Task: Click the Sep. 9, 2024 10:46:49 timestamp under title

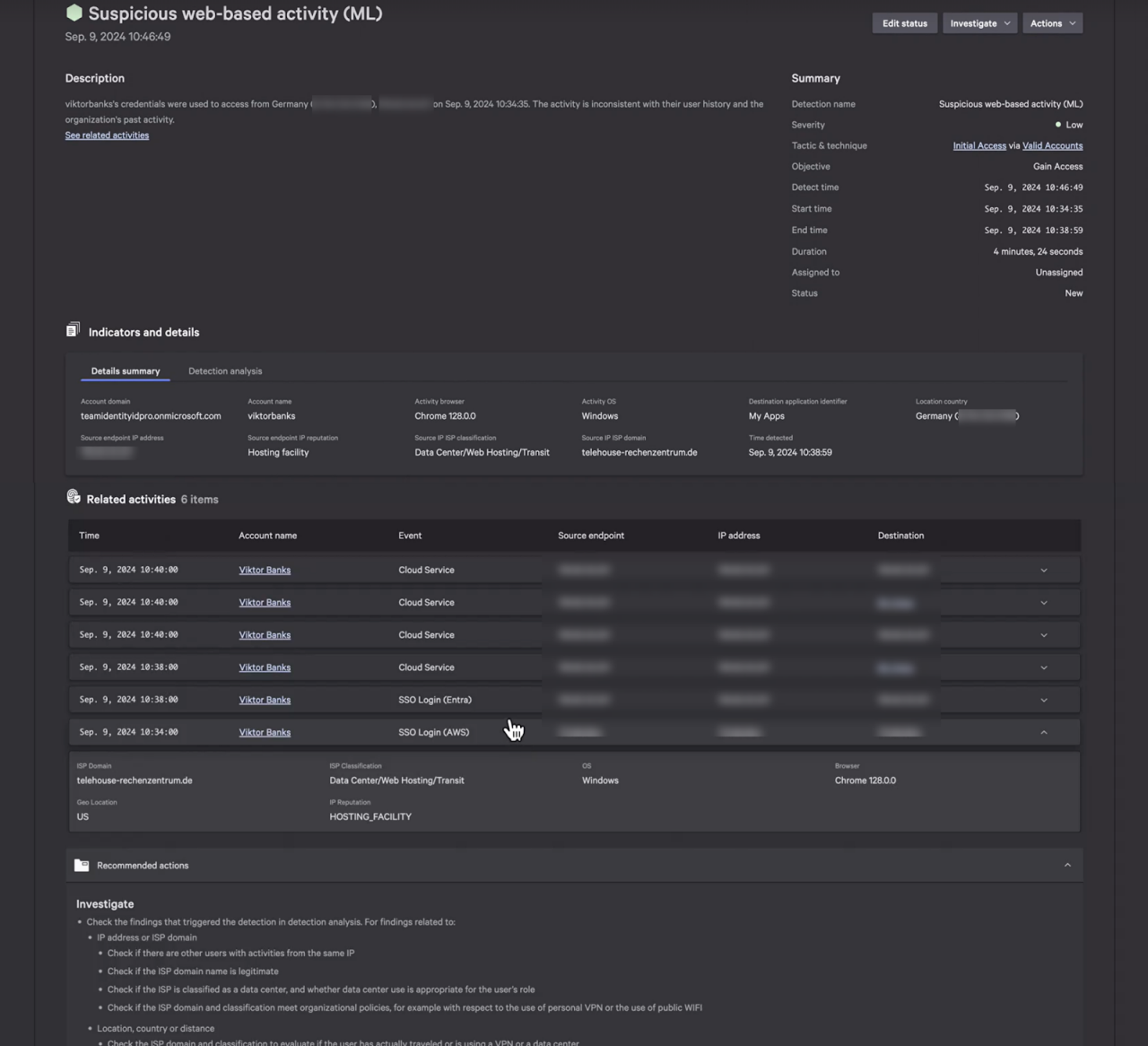Action: (x=117, y=37)
